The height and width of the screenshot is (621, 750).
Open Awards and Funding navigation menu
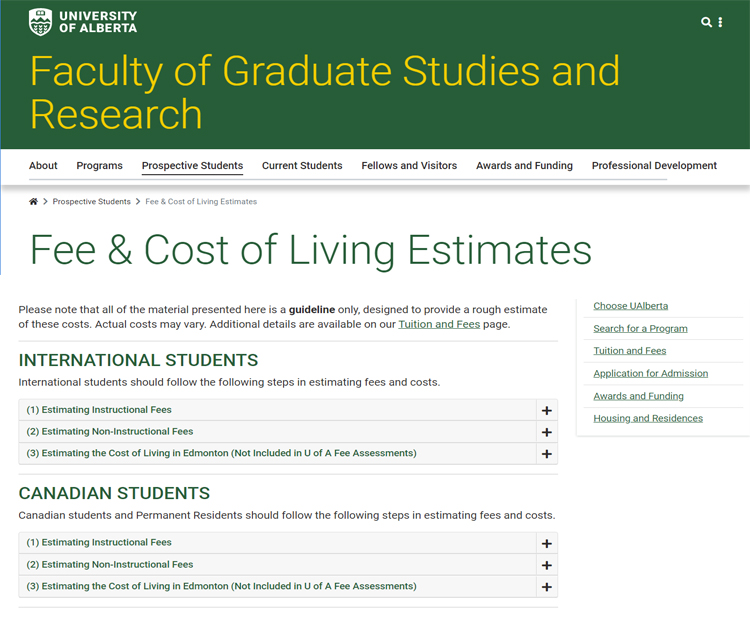click(x=524, y=166)
